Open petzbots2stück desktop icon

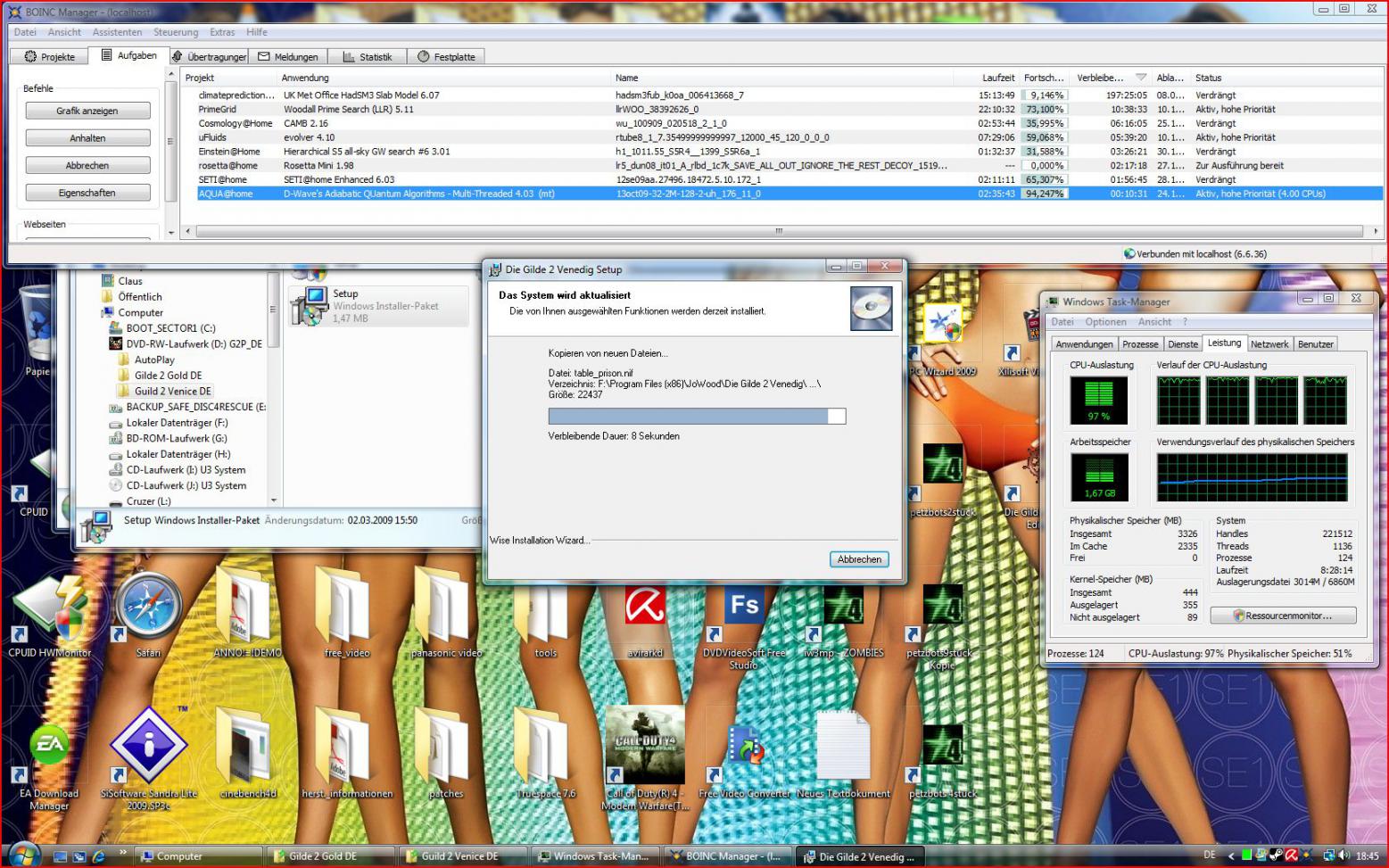click(x=942, y=480)
